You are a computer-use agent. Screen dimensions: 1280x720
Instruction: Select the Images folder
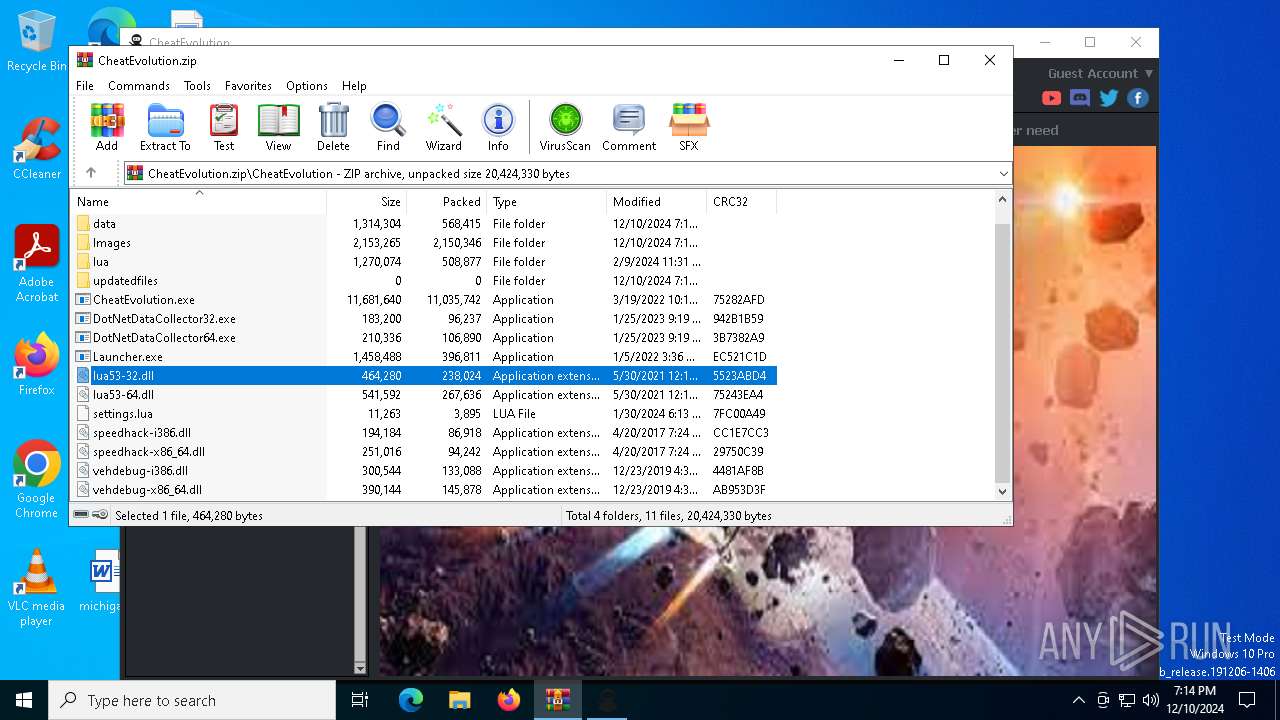pyautogui.click(x=424, y=243)
